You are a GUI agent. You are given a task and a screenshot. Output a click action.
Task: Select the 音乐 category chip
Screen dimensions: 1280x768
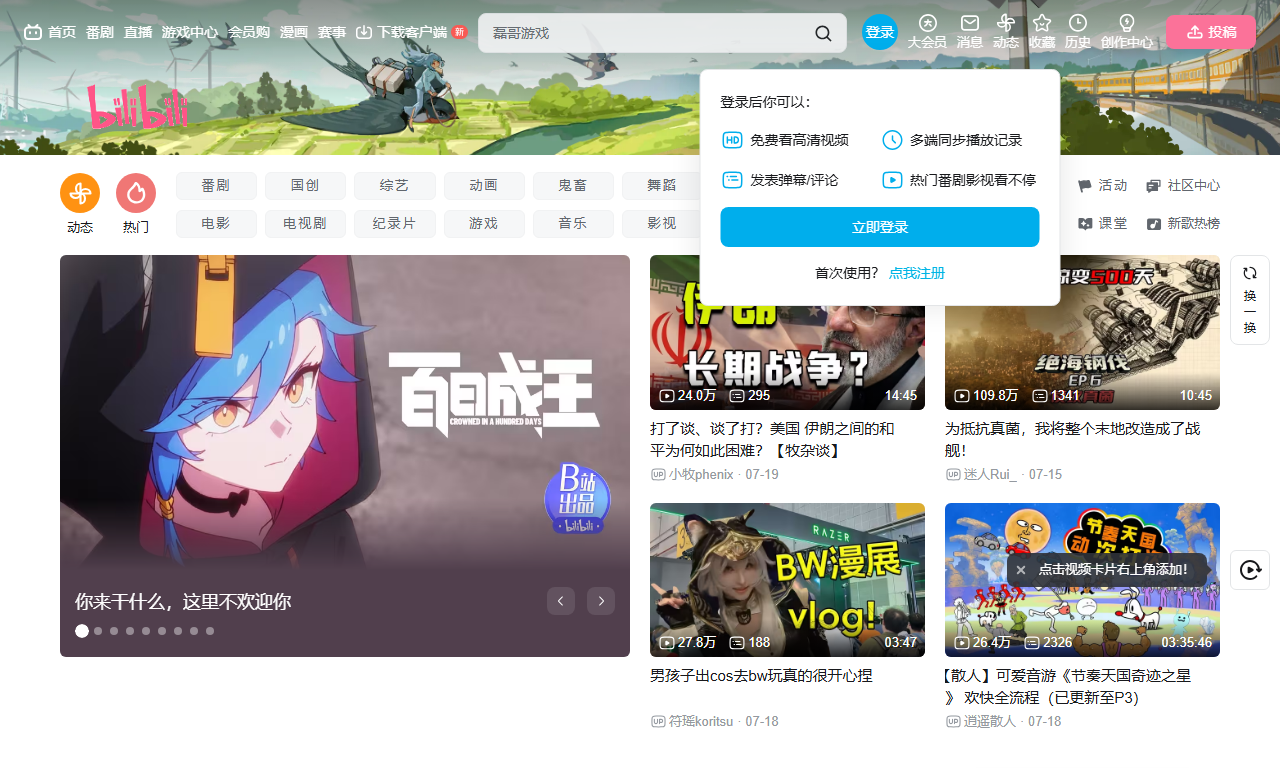point(573,224)
